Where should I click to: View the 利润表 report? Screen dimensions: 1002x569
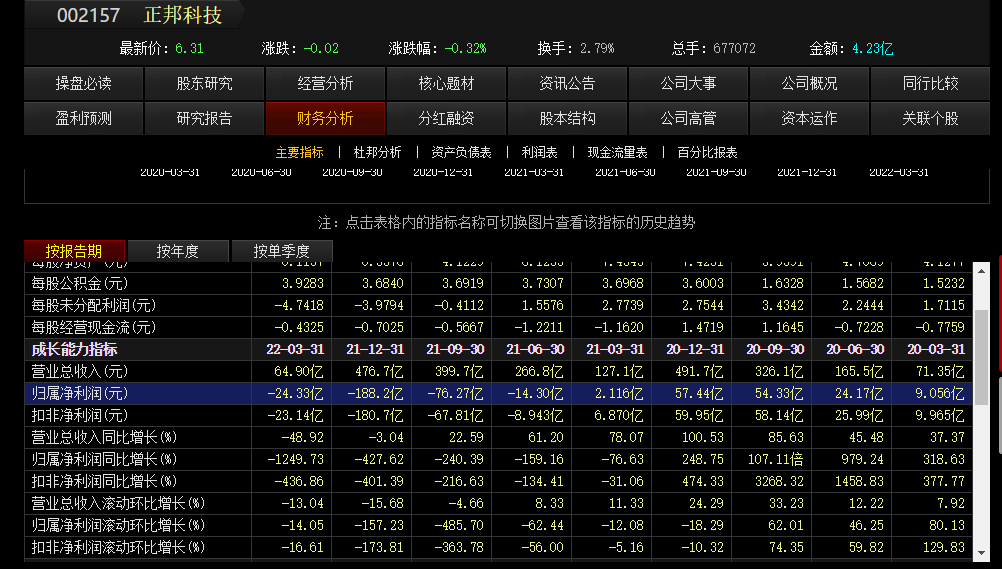pos(539,152)
